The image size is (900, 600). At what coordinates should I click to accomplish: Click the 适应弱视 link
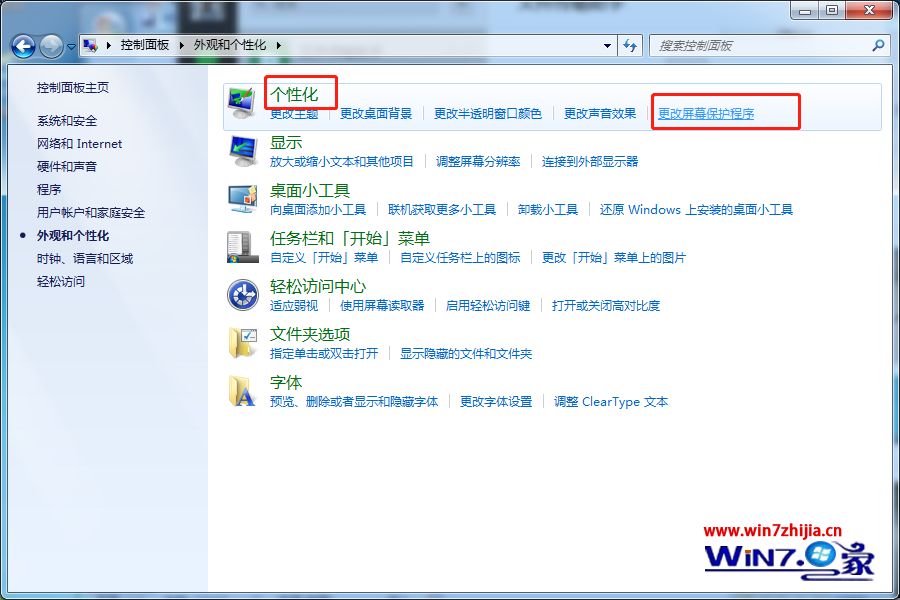(x=294, y=305)
